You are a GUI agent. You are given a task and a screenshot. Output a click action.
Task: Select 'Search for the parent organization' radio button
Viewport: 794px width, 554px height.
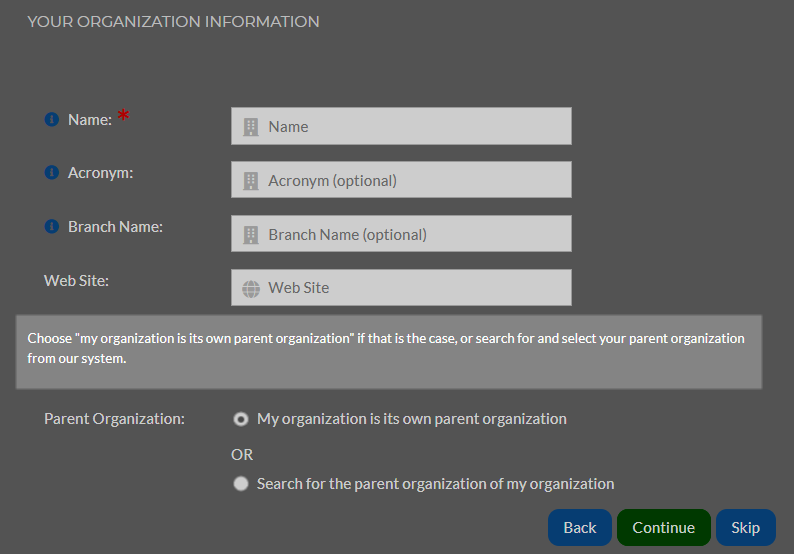(x=241, y=484)
